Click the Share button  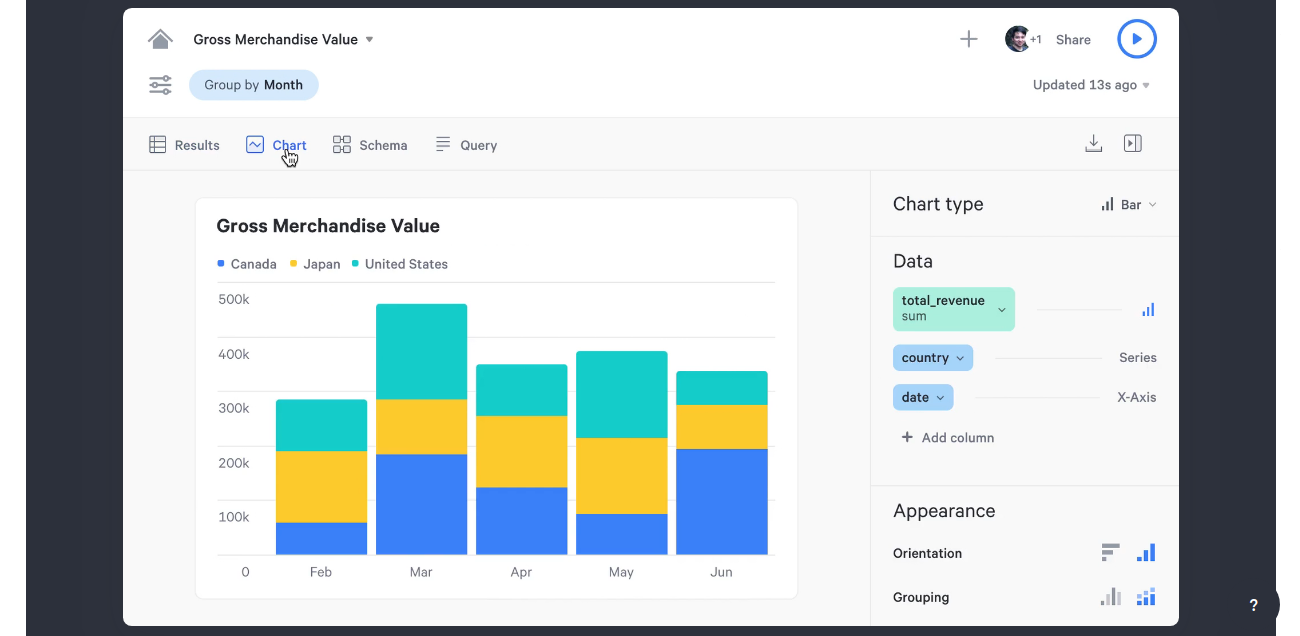pos(1073,40)
